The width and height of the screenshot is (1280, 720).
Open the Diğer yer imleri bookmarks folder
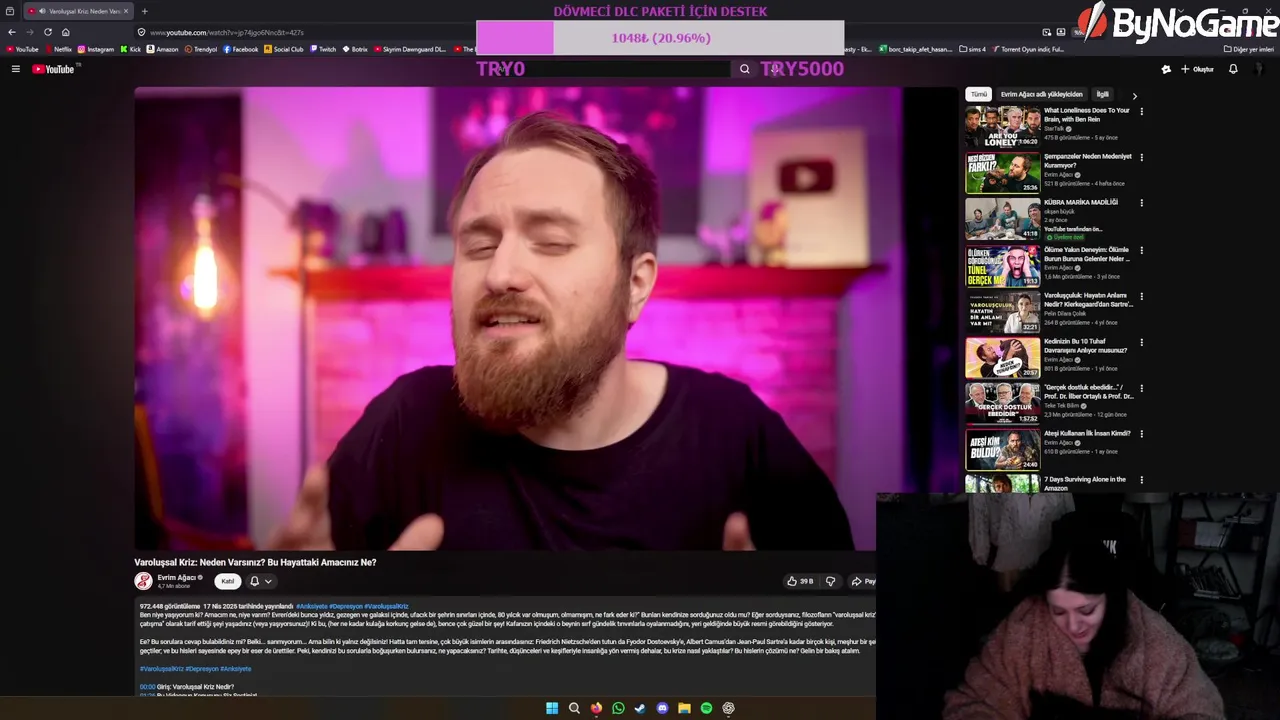1249,49
